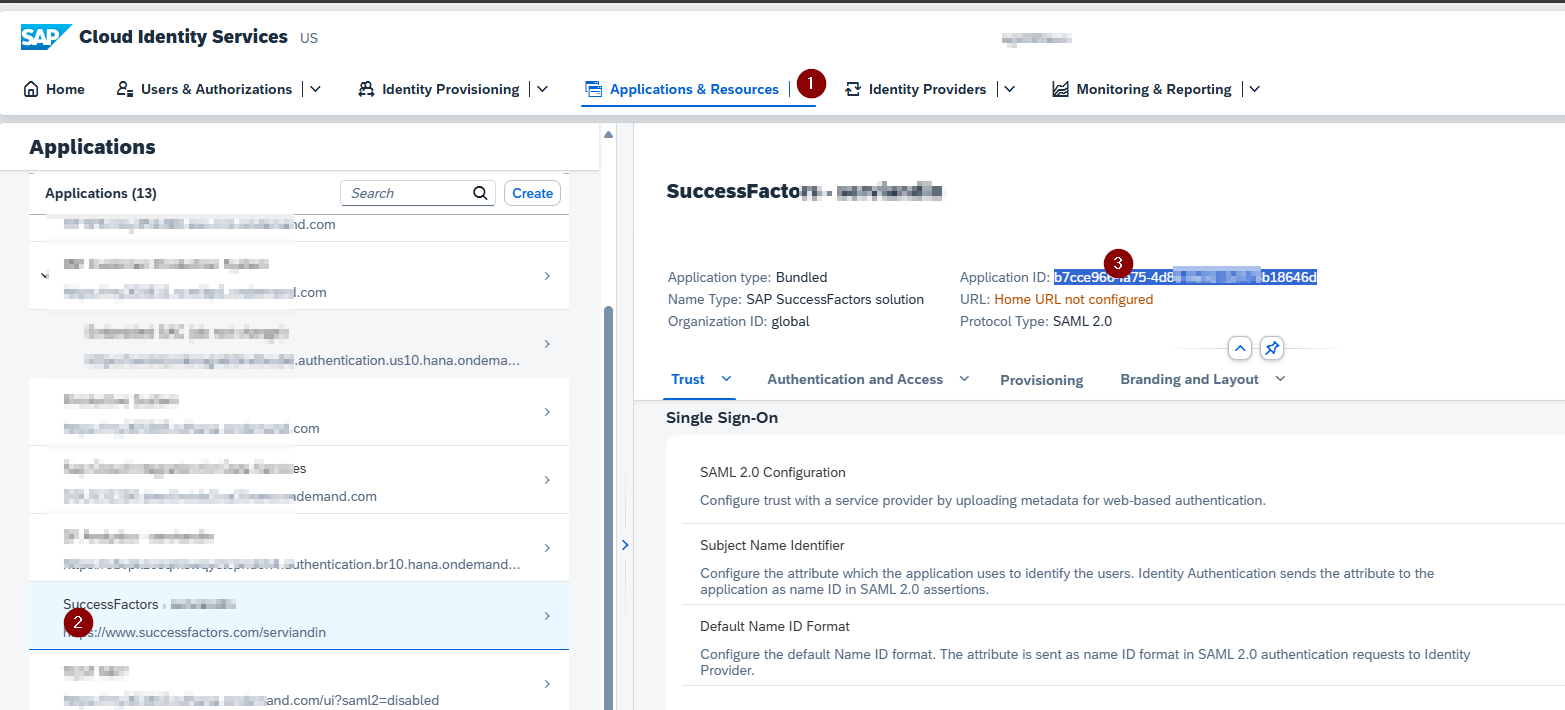Click the SAP logo
The width and height of the screenshot is (1565, 710).
click(46, 37)
